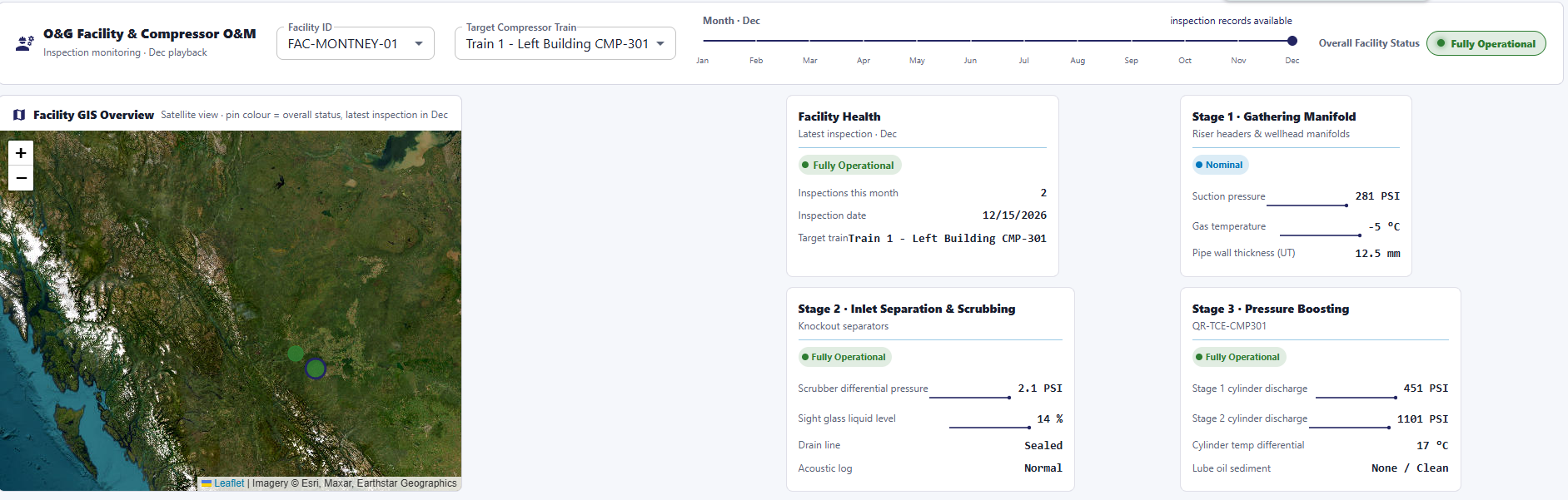Click the QR-TCE-CMP301 subtitle text
This screenshot has width=1568, height=500.
1229,326
